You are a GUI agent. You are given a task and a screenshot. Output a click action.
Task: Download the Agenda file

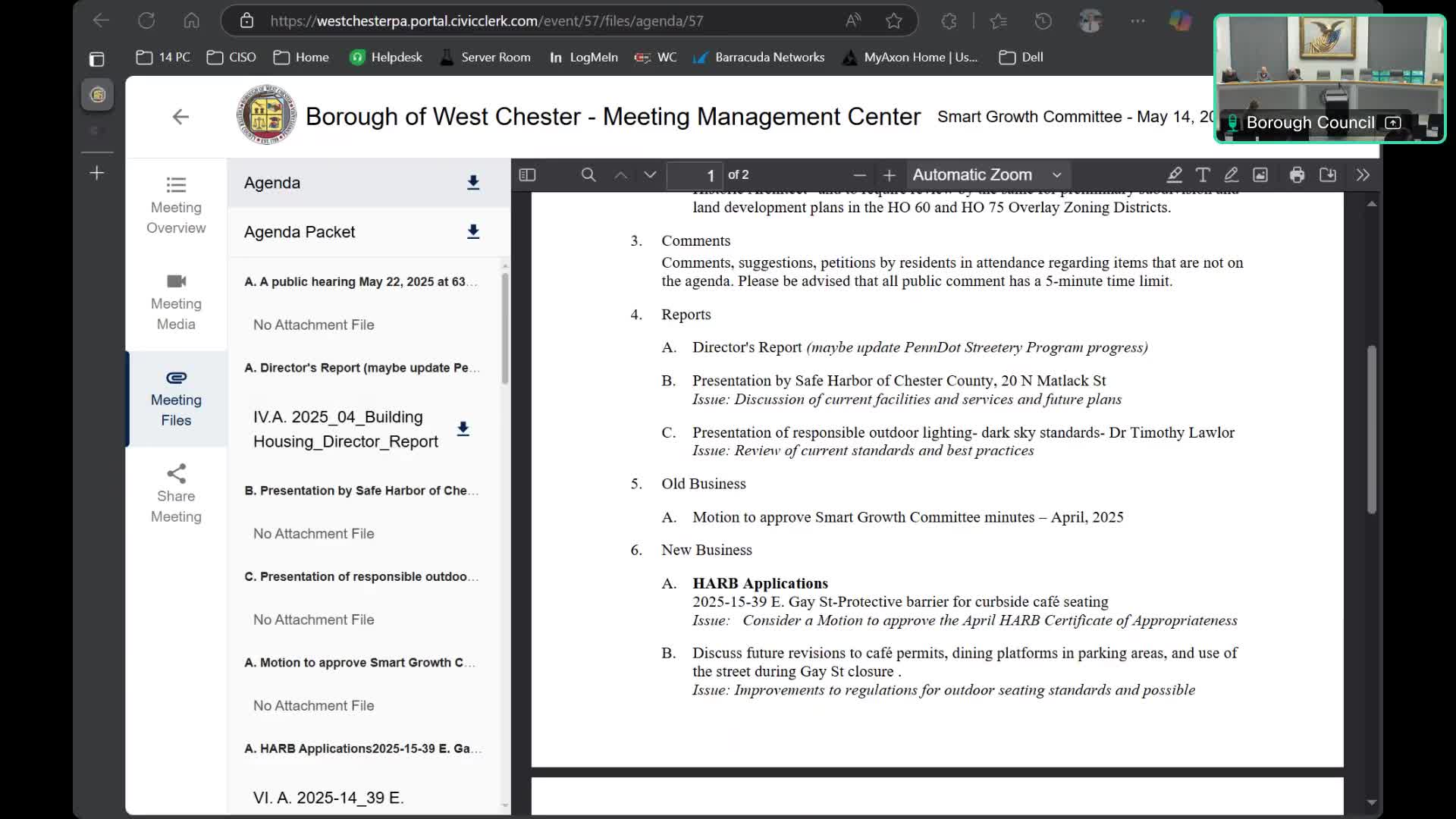pyautogui.click(x=473, y=183)
